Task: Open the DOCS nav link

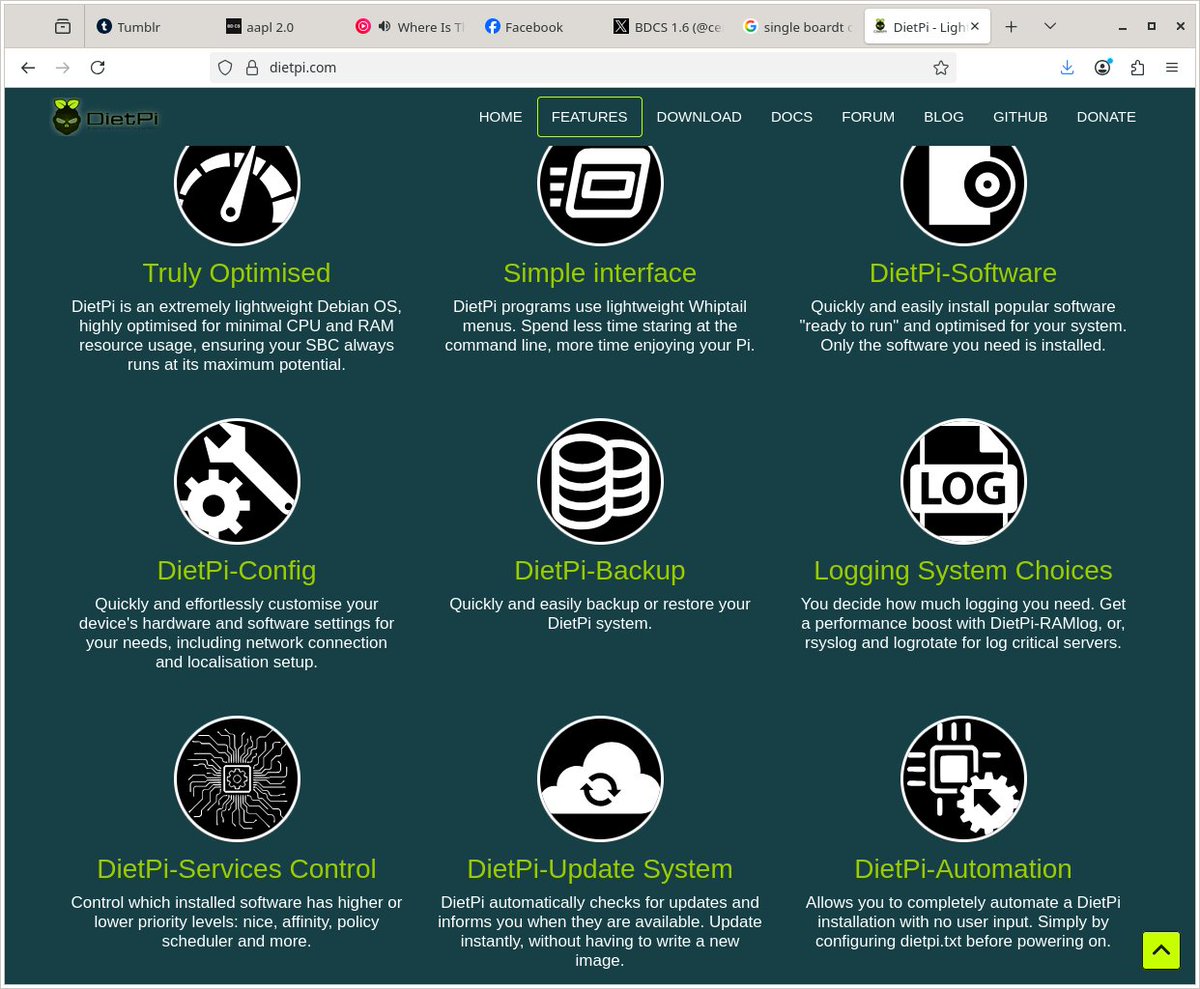Action: (x=792, y=116)
